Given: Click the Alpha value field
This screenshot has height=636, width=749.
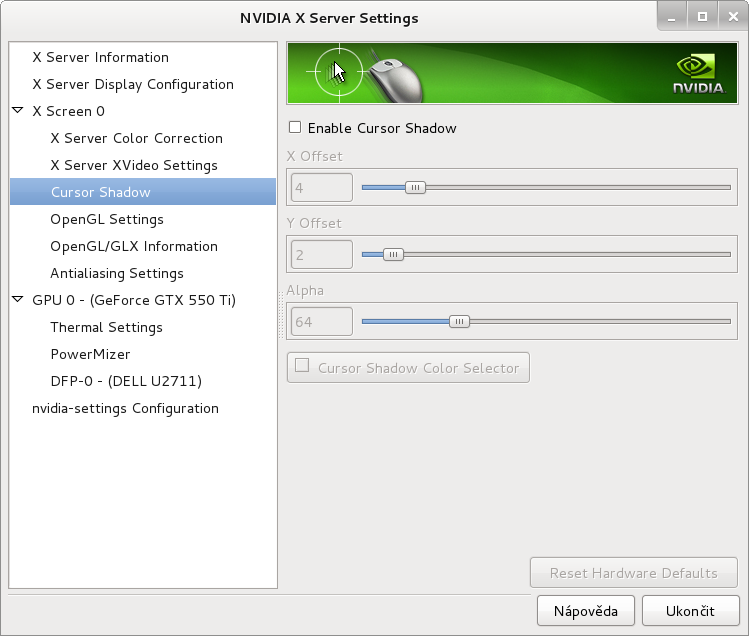Looking at the screenshot, I should point(321,321).
